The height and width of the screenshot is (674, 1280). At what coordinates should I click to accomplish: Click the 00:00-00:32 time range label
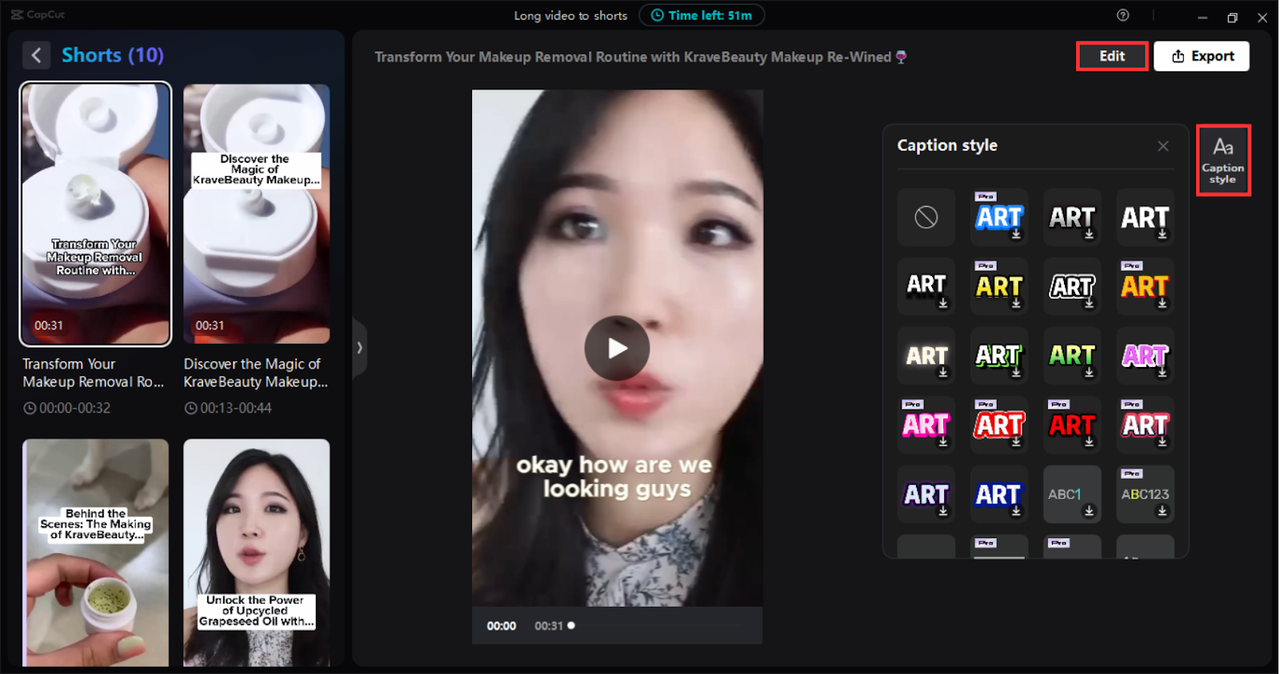point(67,408)
